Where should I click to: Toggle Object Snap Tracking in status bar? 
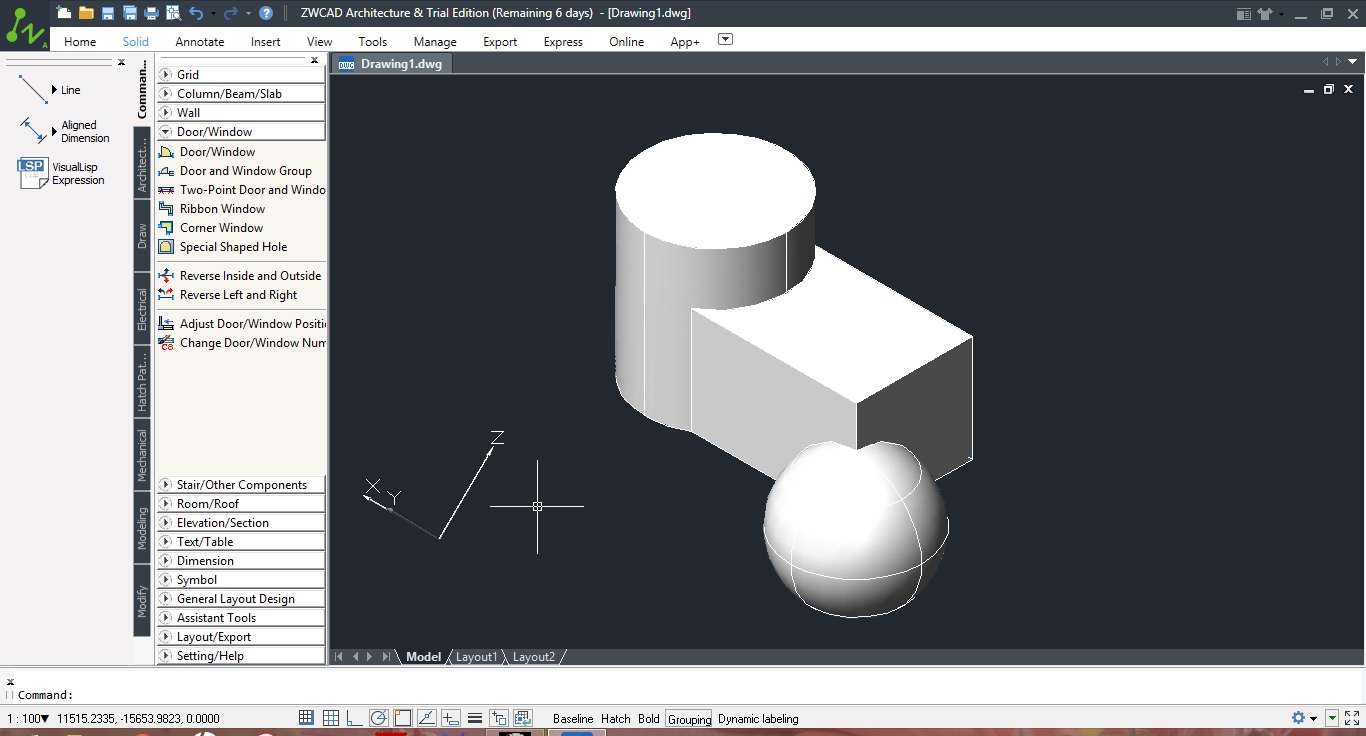coord(427,718)
